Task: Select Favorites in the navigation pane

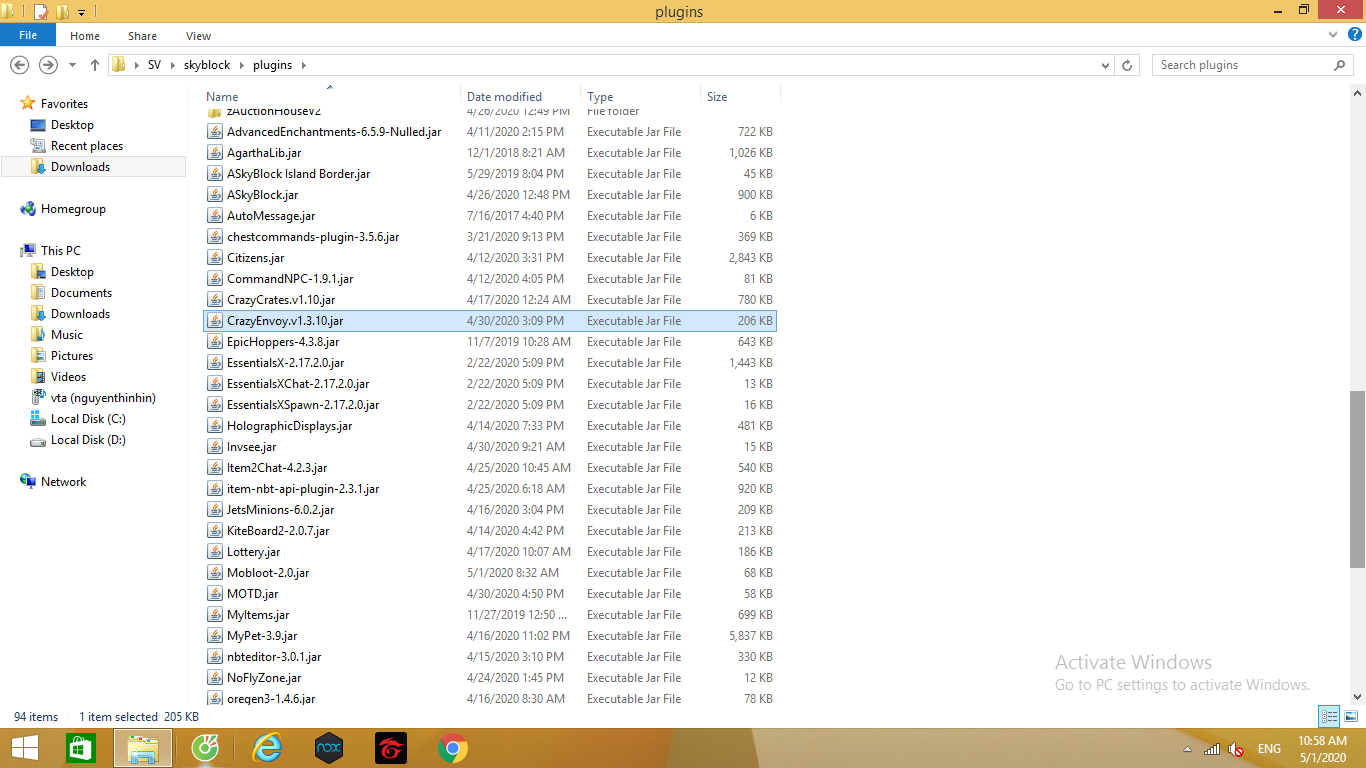Action: tap(64, 104)
